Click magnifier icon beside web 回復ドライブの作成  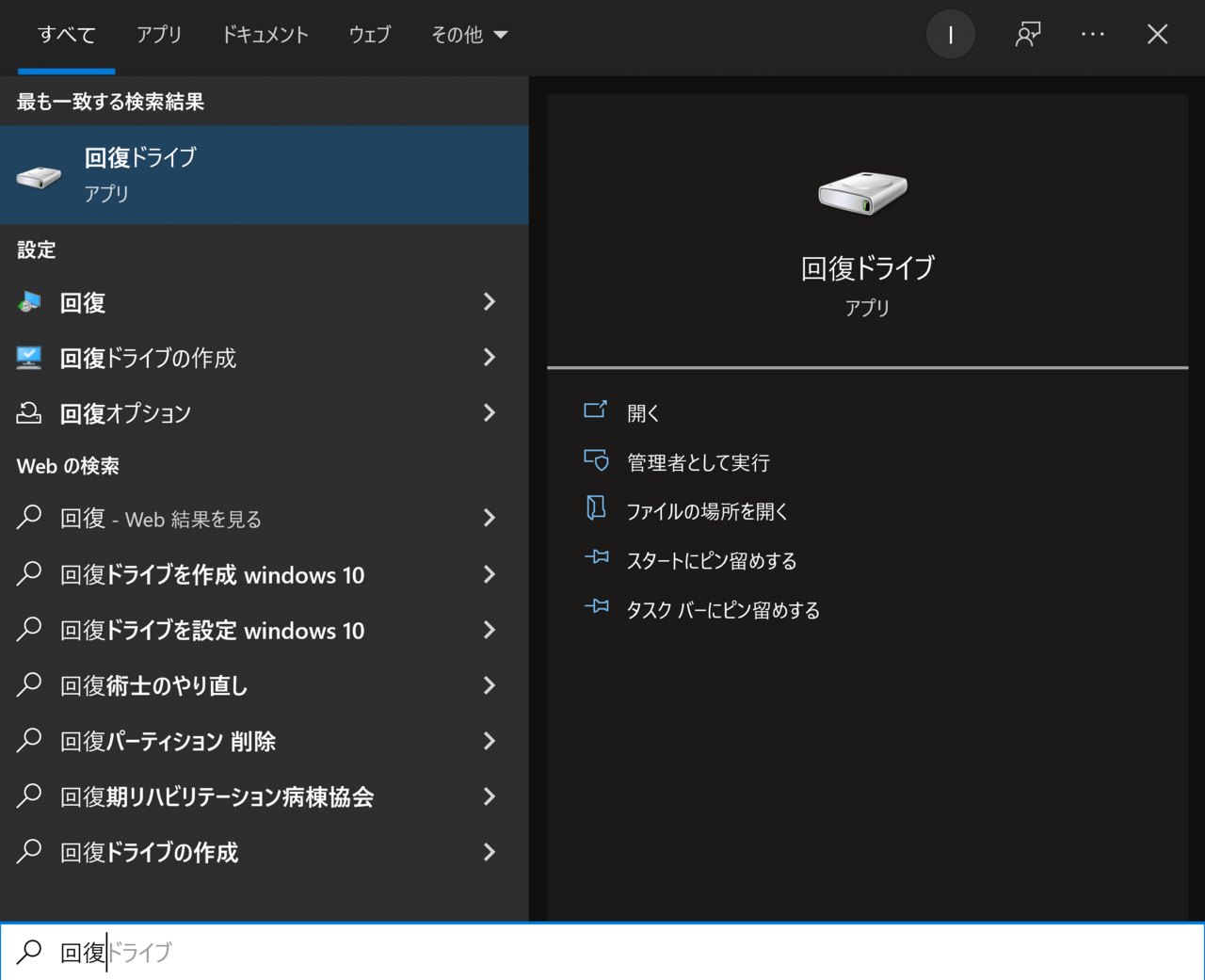point(29,850)
